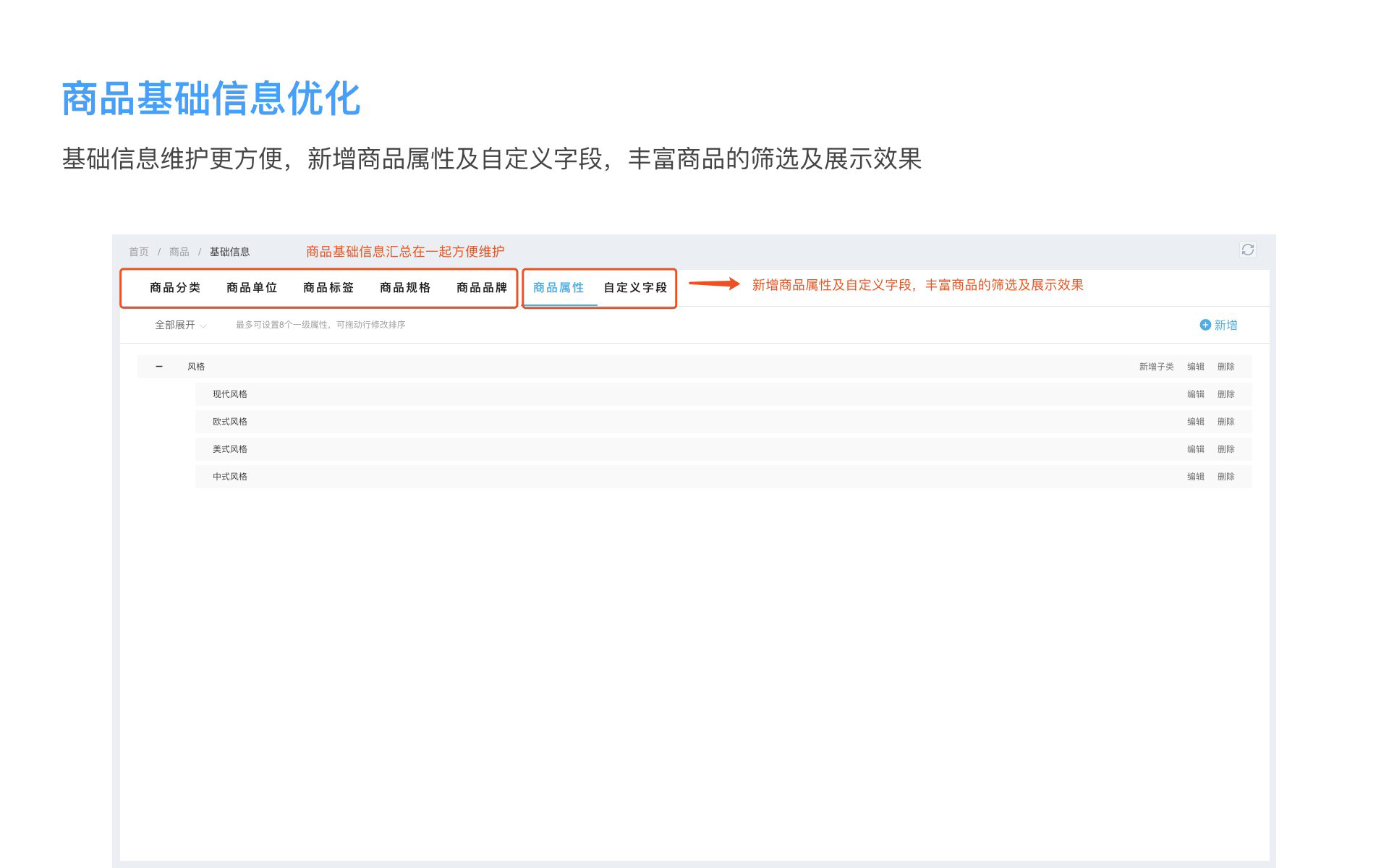Select the 中式风格 row
The width and height of the screenshot is (1389, 868).
click(x=230, y=477)
